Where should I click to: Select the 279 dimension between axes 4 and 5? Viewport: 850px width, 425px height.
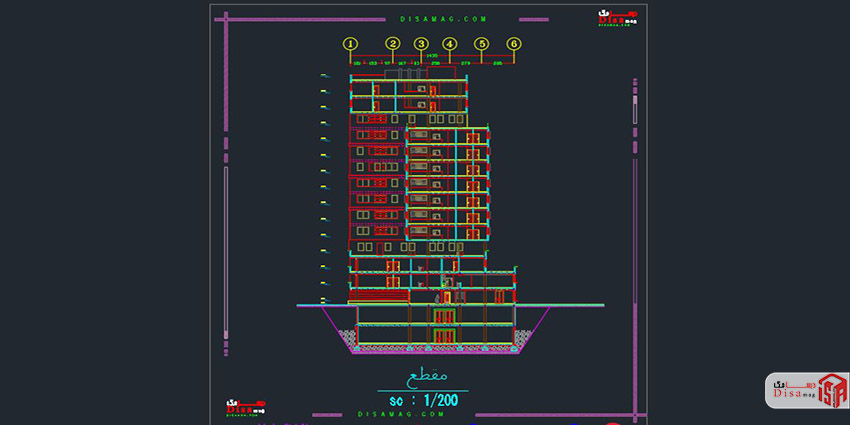point(465,64)
